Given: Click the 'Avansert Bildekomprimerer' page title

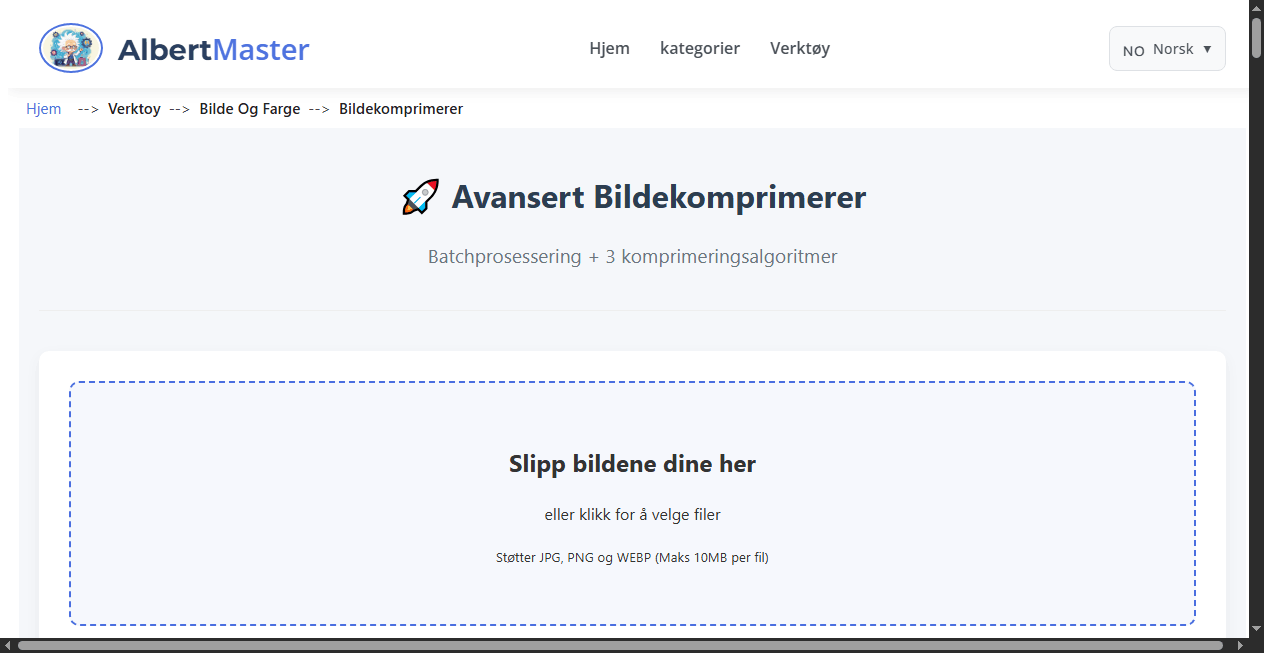Looking at the screenshot, I should (658, 197).
